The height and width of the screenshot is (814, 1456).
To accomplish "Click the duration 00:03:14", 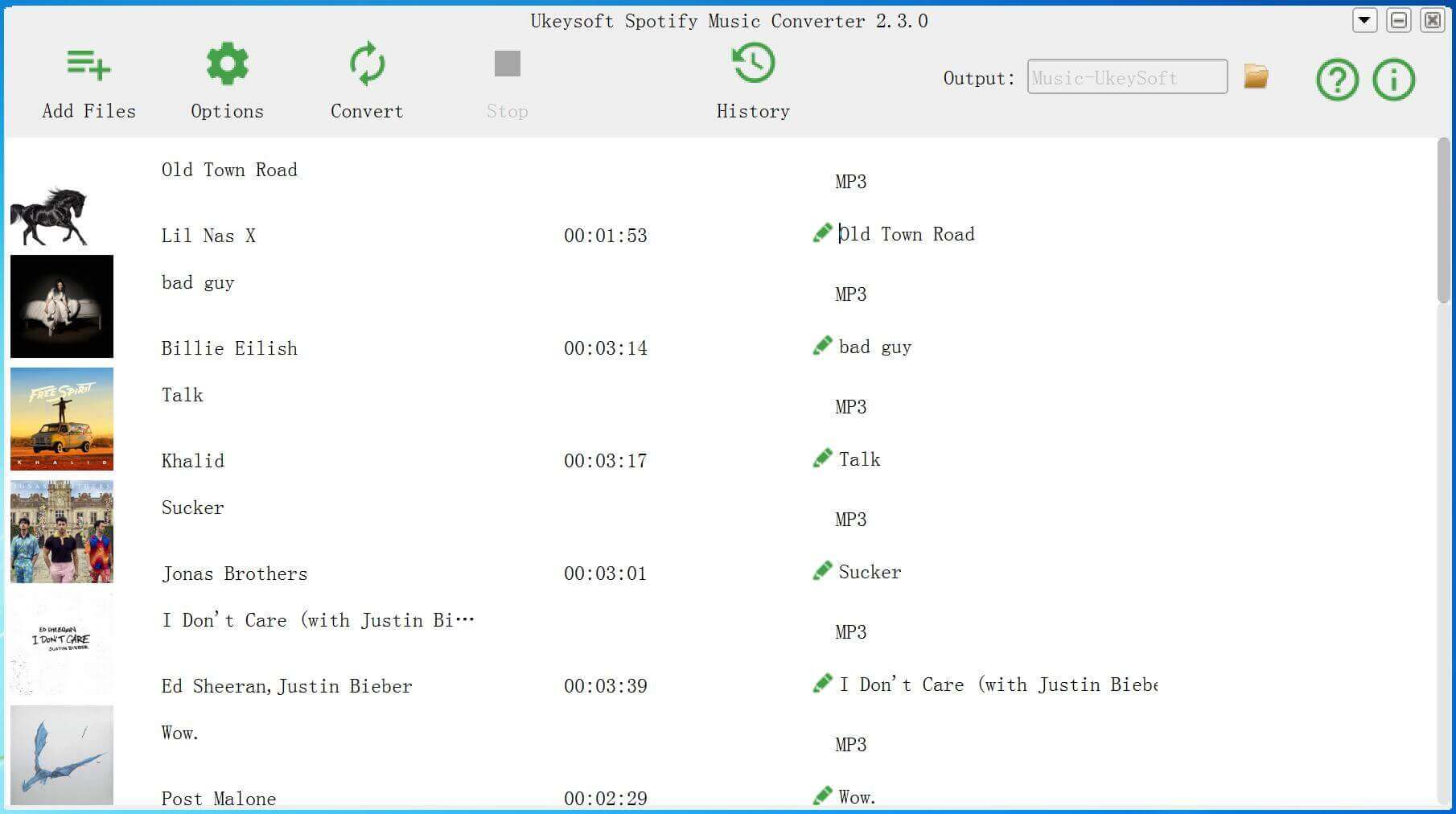I will click(x=605, y=348).
